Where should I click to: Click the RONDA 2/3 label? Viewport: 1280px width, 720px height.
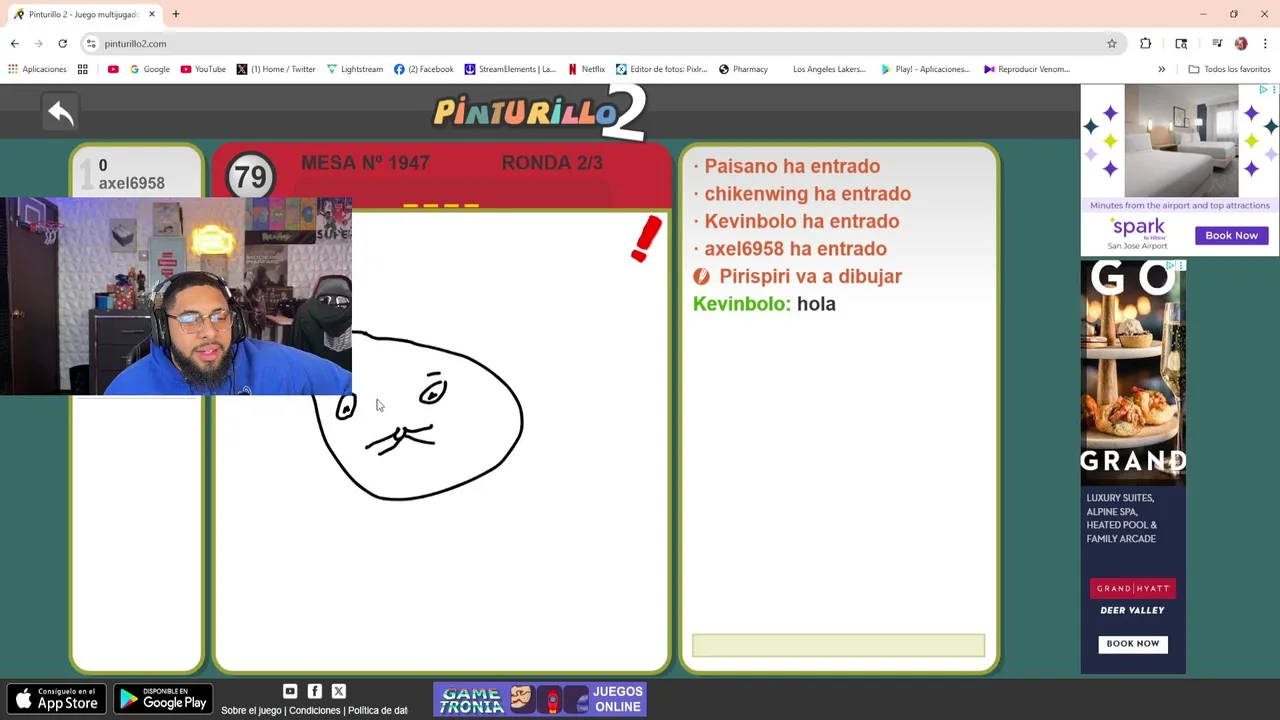point(552,163)
